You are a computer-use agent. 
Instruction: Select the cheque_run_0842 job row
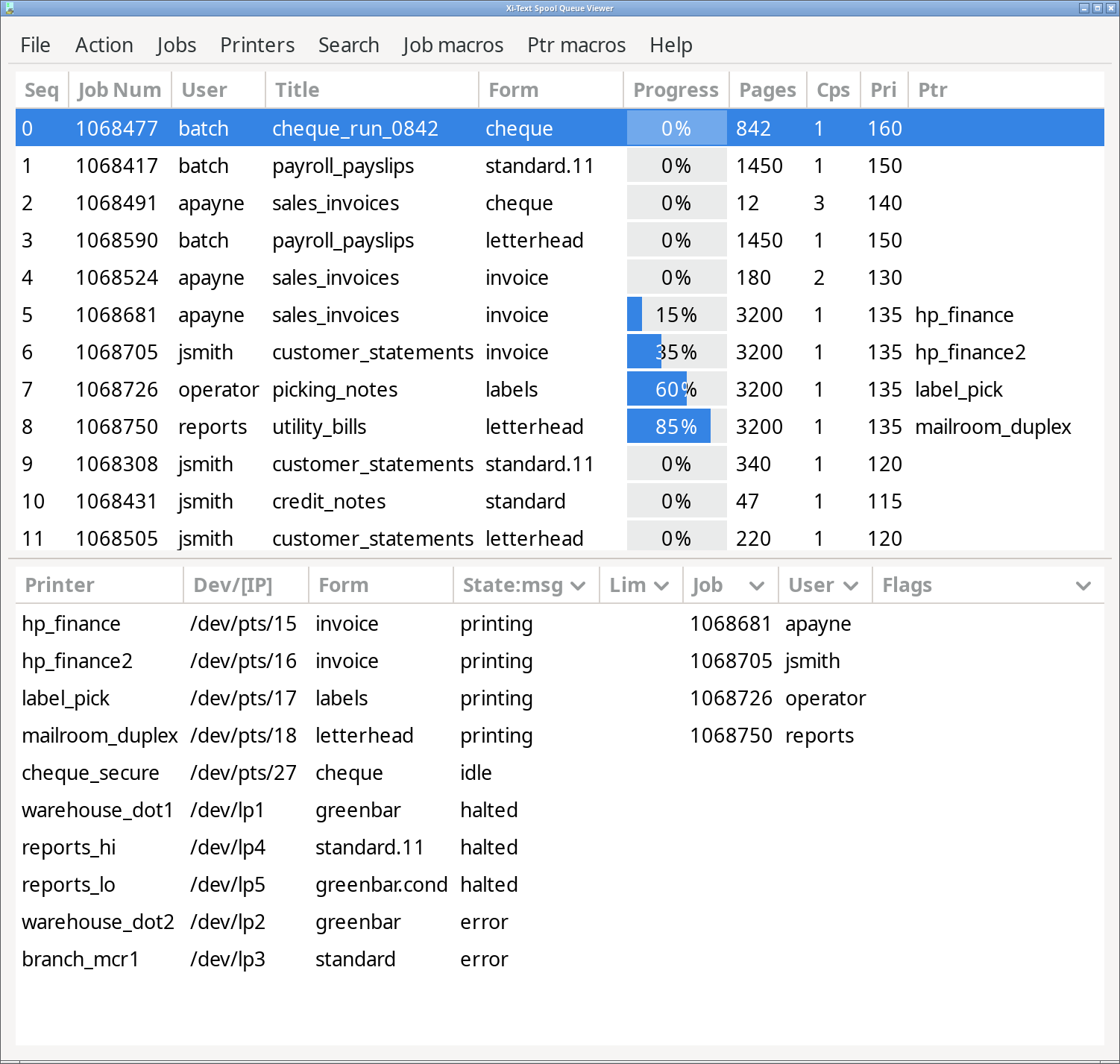pos(559,128)
